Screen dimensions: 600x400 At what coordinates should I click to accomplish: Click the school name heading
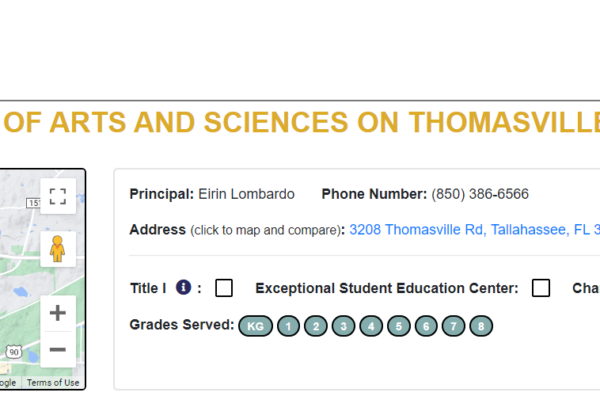[300, 122]
